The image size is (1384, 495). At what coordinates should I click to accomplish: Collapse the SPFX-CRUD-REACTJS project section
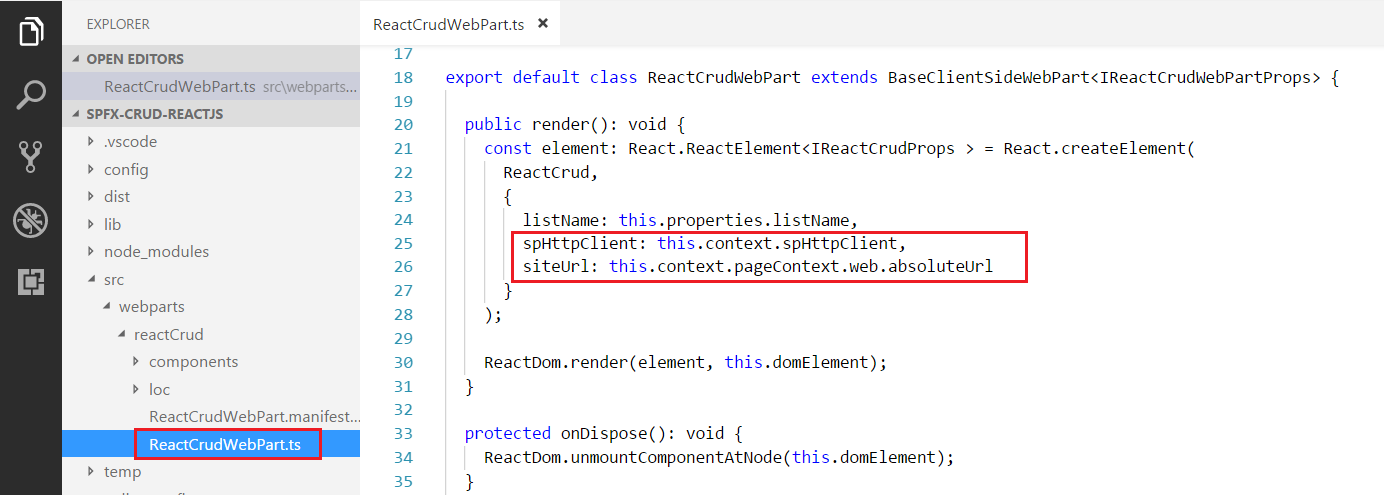point(154,114)
